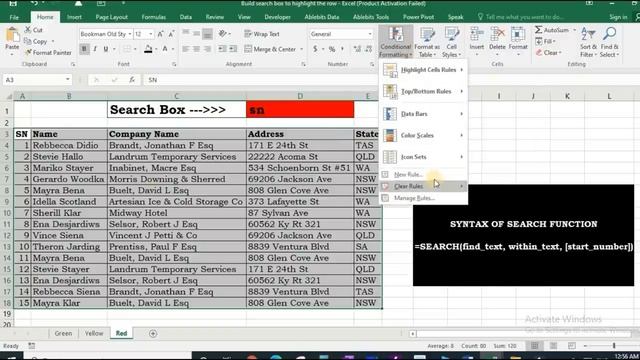This screenshot has height=360, width=640.
Task: Open the Data ribbon tab
Action: (x=186, y=17)
